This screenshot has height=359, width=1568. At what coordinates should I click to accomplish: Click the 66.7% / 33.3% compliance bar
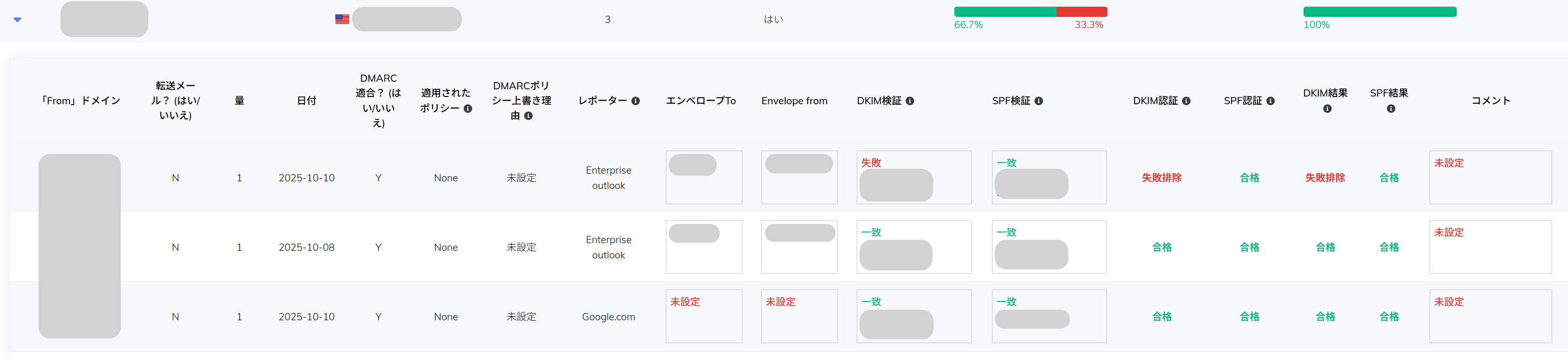click(x=1030, y=12)
